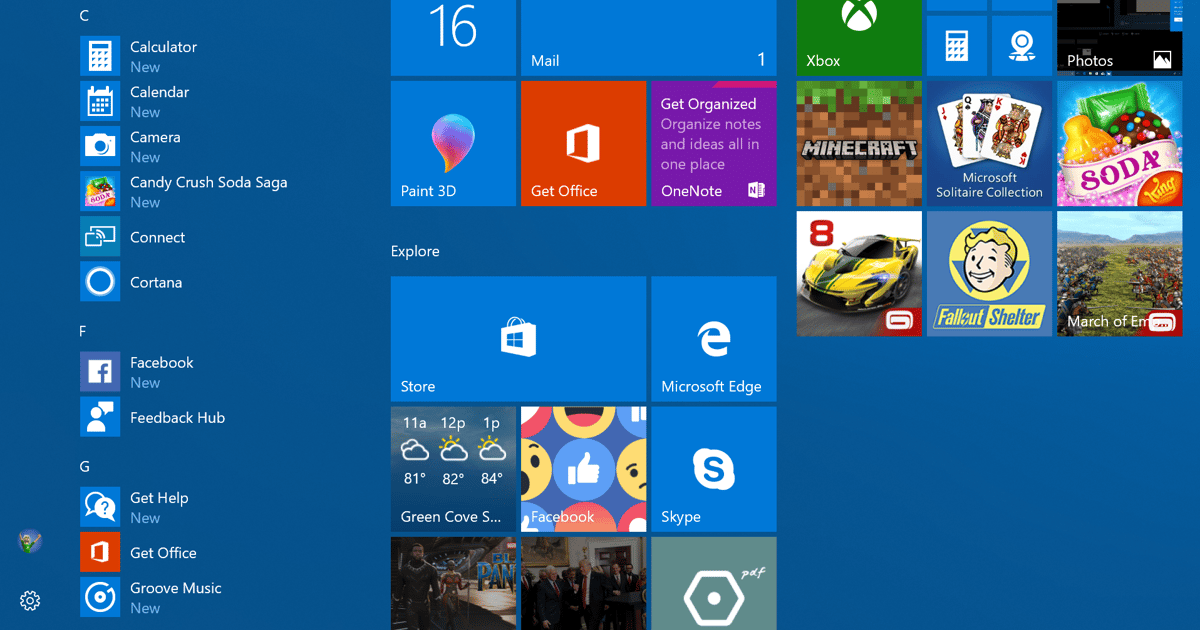1200x630 pixels.
Task: Open Candy Crush Soda Saga from the list
Action: pyautogui.click(x=208, y=192)
